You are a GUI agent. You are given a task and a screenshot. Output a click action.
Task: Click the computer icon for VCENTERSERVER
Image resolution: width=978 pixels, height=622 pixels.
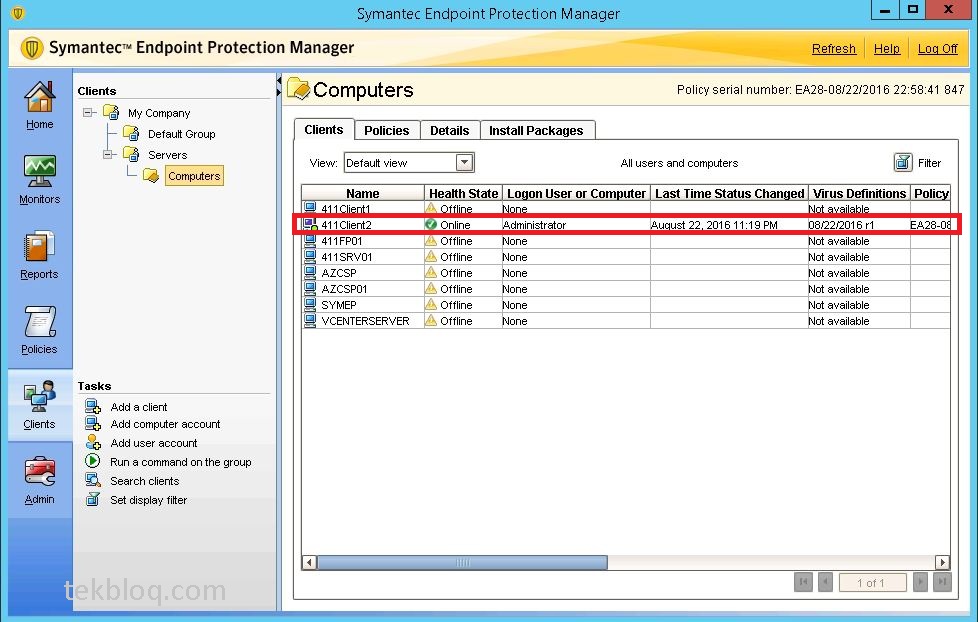click(310, 321)
